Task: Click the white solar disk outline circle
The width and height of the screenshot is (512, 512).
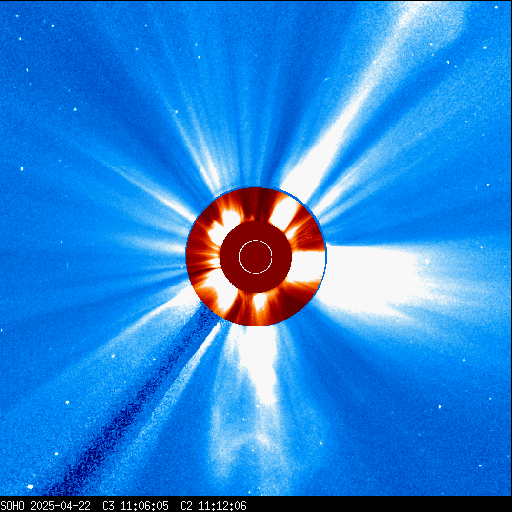Action: point(256,257)
